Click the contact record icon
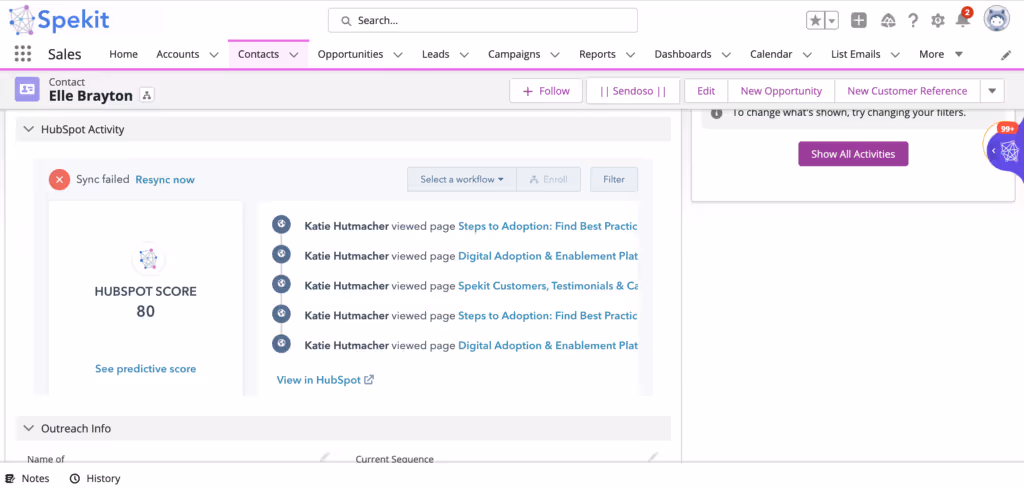 (27, 89)
